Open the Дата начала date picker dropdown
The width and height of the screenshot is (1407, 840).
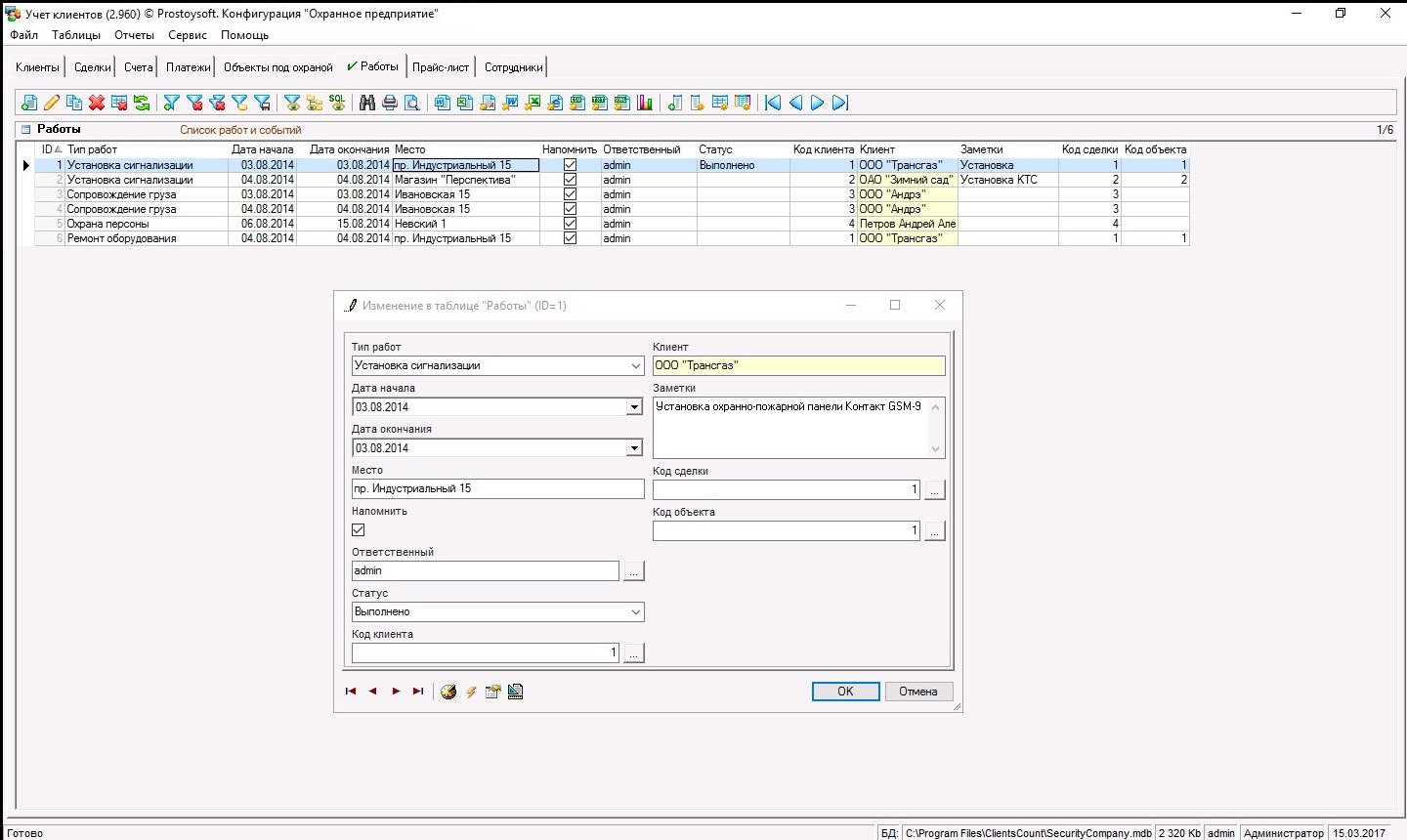click(x=634, y=407)
